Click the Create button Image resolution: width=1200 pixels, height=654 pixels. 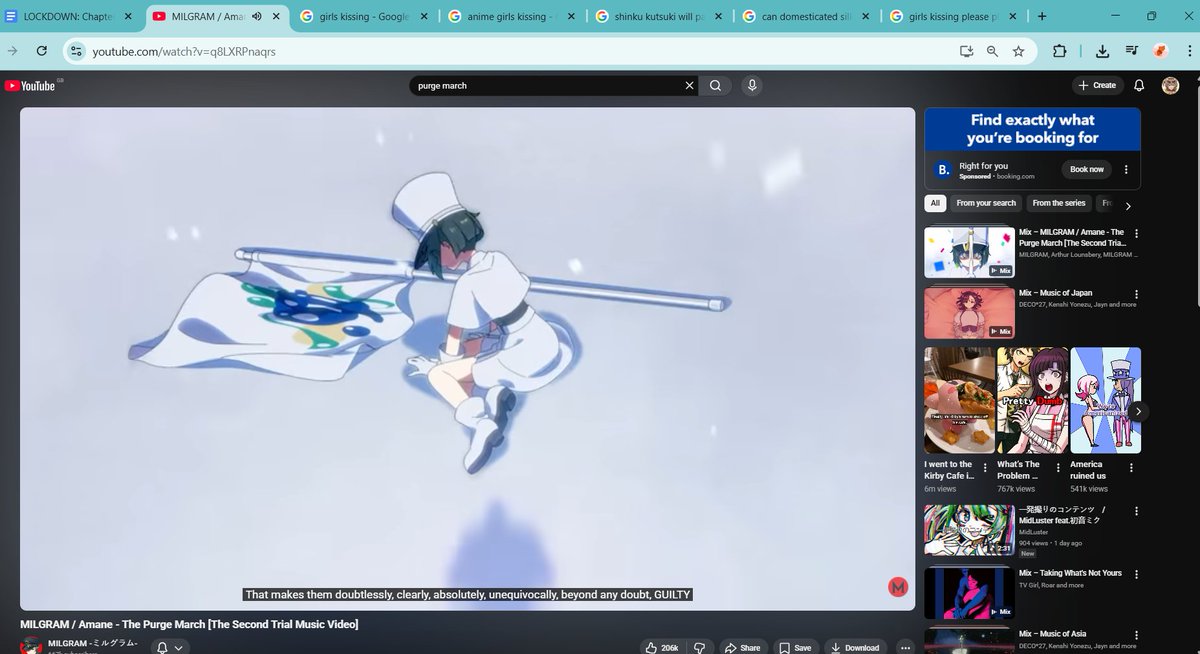point(1097,86)
